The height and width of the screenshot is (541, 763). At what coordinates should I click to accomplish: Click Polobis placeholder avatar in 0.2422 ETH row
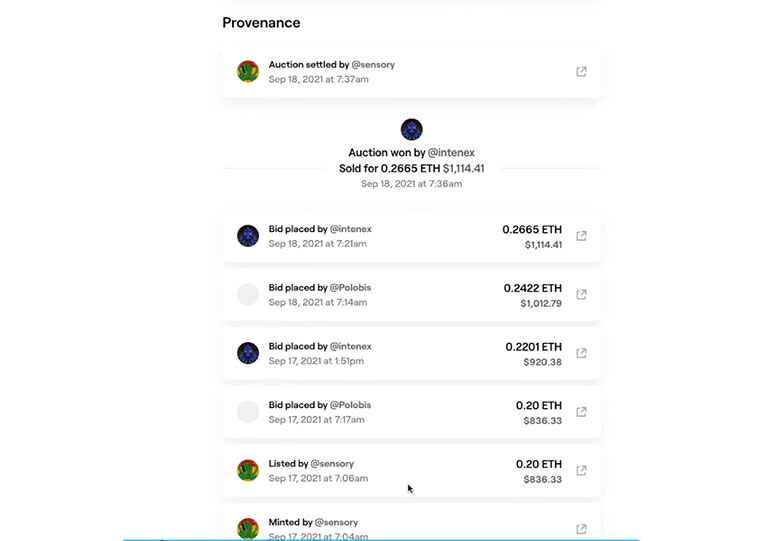(248, 295)
